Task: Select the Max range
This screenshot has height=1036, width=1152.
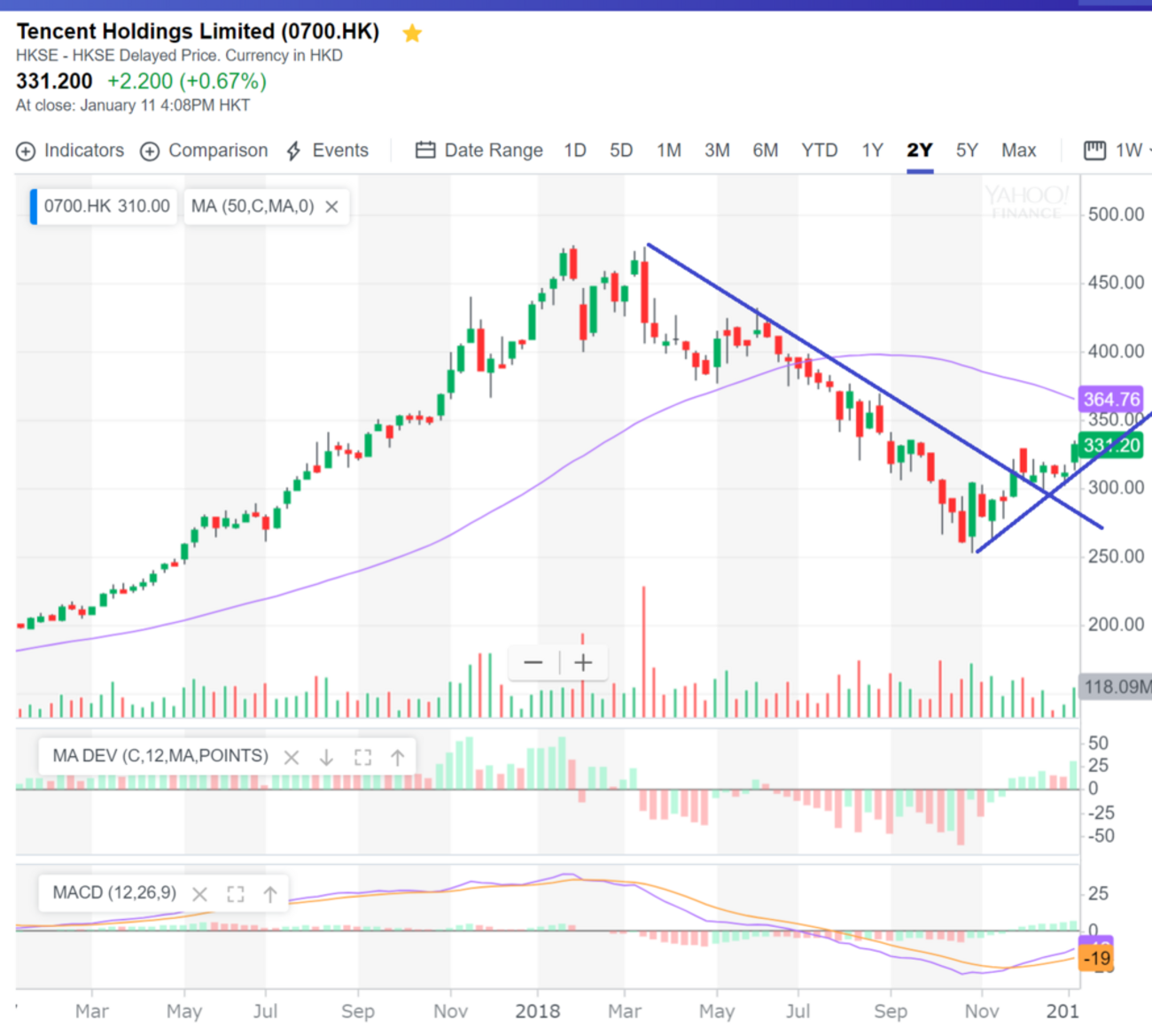Action: point(1019,151)
